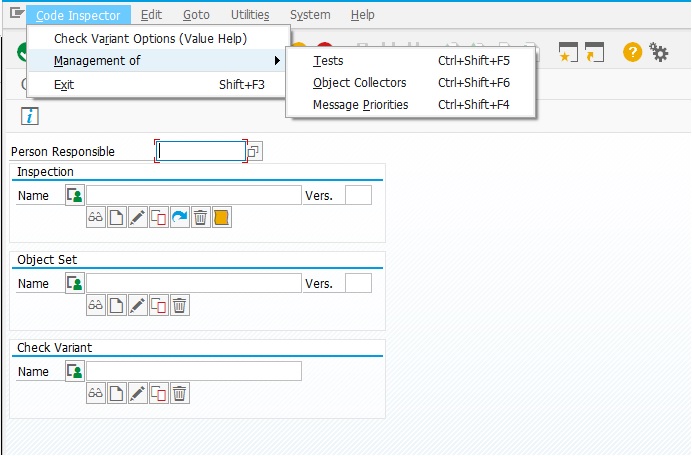This screenshot has width=692, height=456.
Task: Copy the check variant
Action: pyautogui.click(x=158, y=393)
